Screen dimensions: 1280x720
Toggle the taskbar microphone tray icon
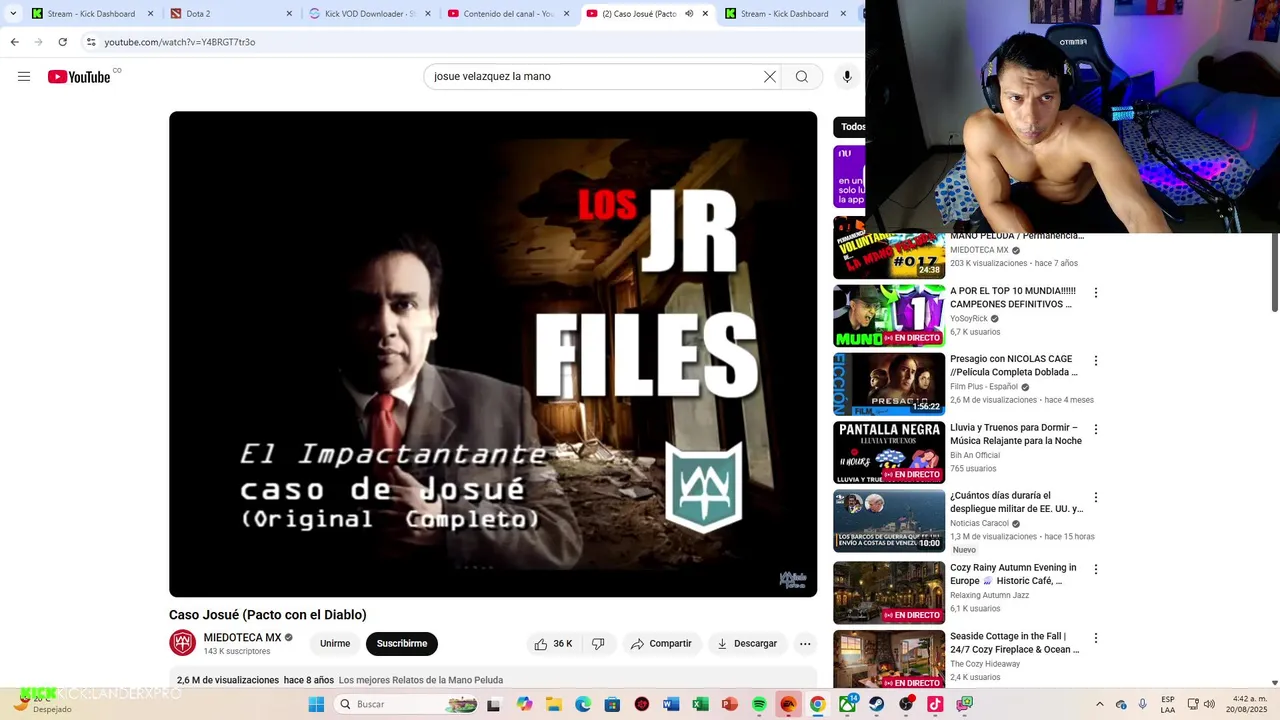[1143, 704]
